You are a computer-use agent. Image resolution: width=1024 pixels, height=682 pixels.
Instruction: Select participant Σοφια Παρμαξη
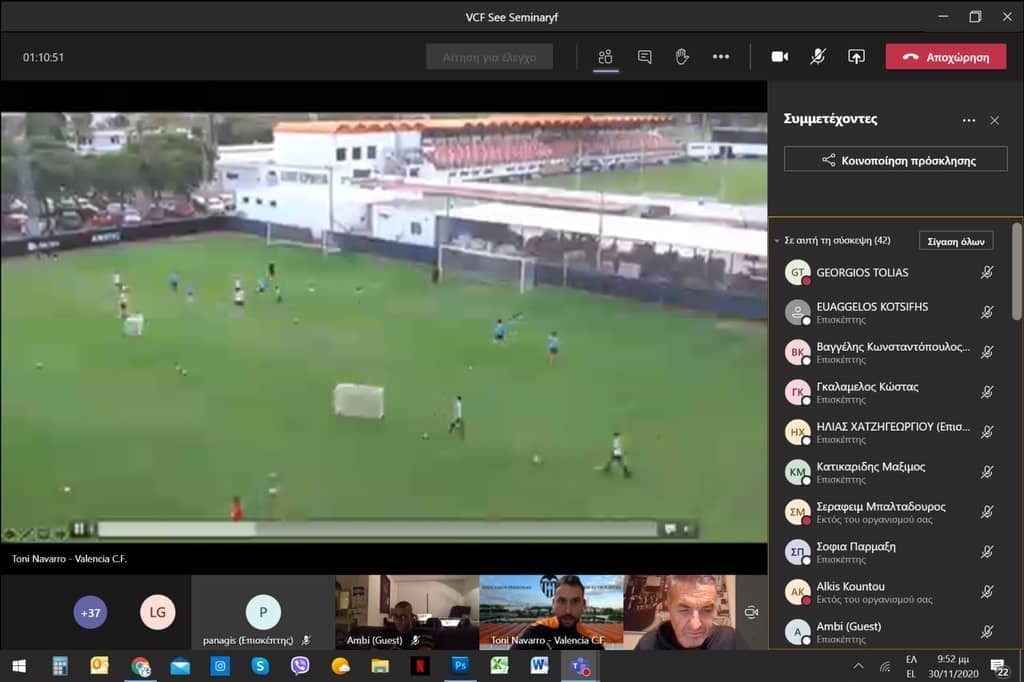pos(891,552)
